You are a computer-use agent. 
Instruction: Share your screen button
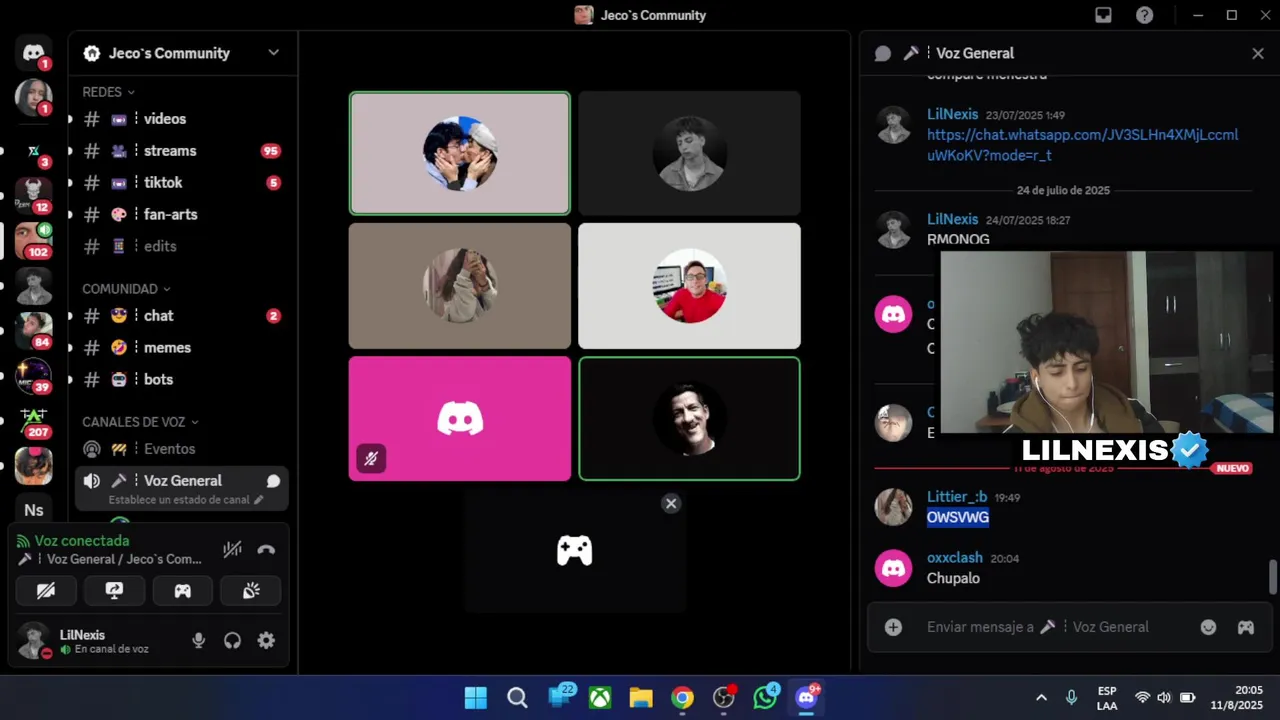pos(114,591)
